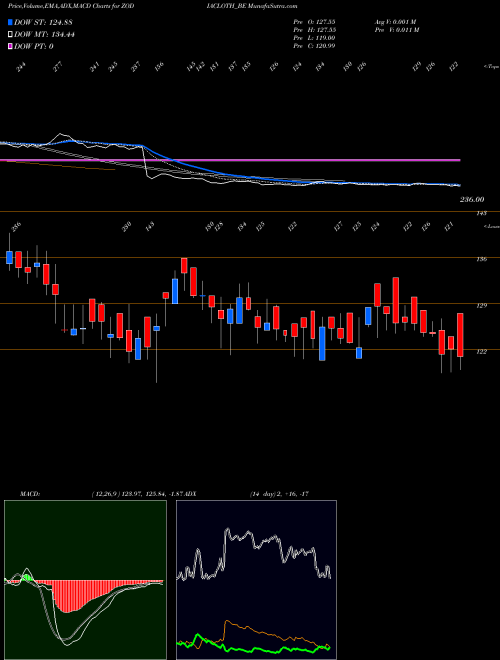This screenshot has width=500, height=660.
Task: Open the dark blue ADX indicator panel
Action: pyautogui.click(x=256, y=580)
